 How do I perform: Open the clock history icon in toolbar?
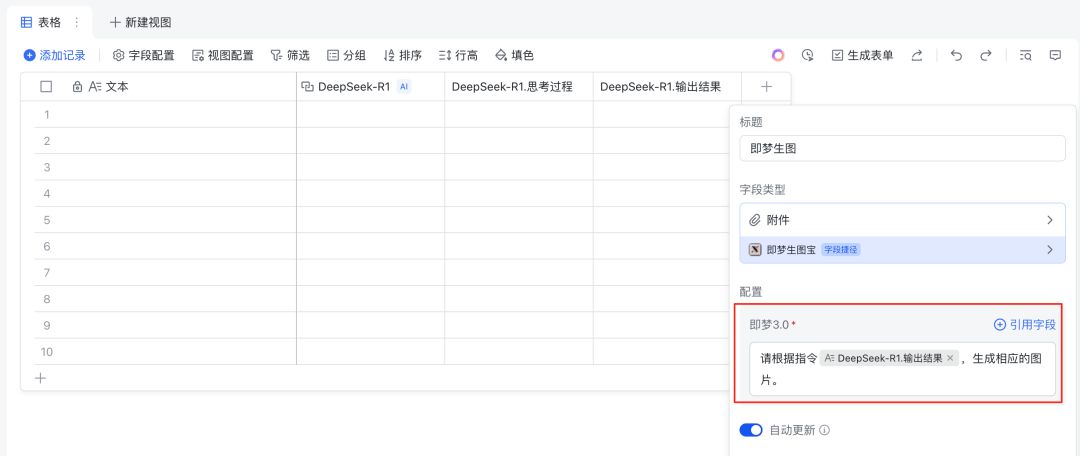click(x=808, y=55)
